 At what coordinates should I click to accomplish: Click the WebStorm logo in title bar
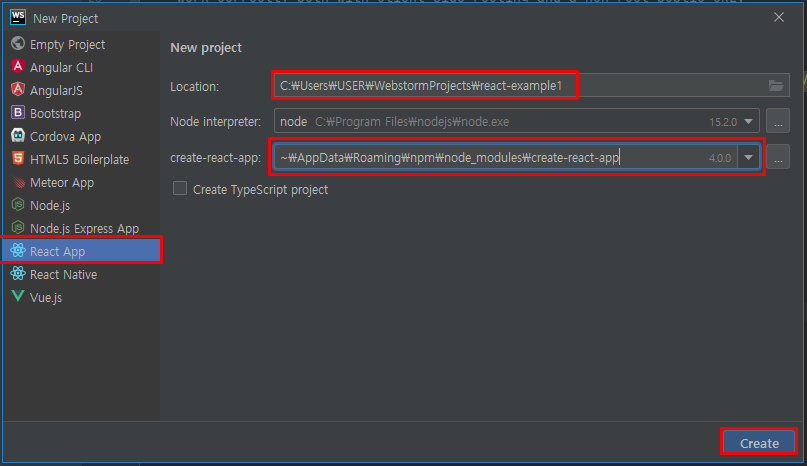pyautogui.click(x=18, y=18)
